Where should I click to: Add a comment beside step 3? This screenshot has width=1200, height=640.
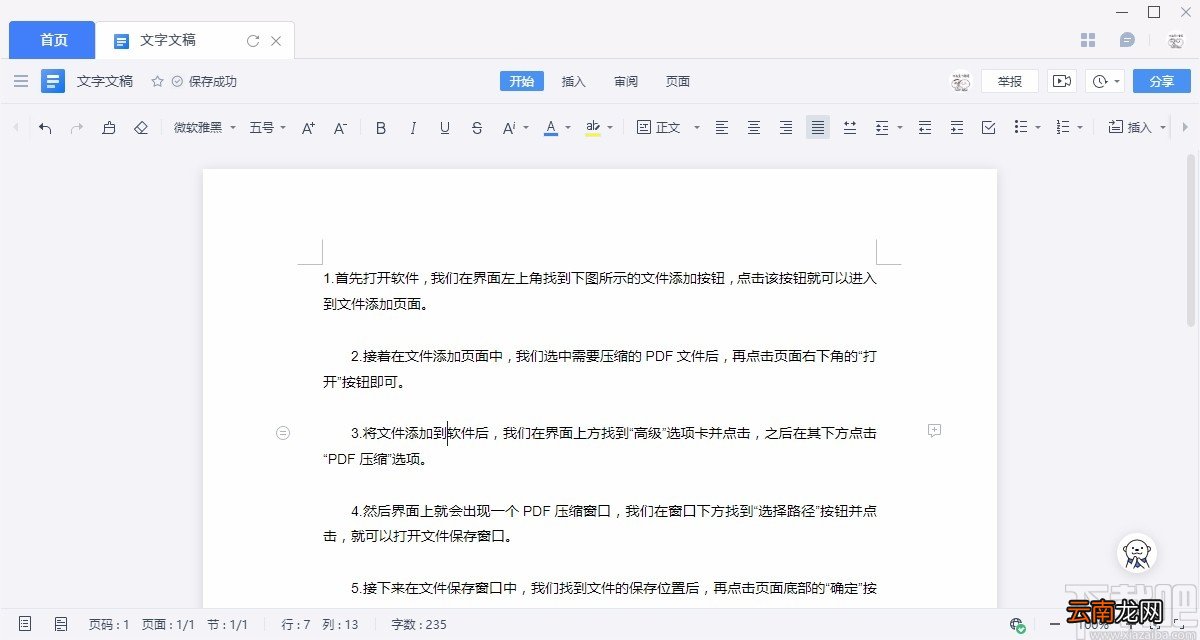click(935, 431)
